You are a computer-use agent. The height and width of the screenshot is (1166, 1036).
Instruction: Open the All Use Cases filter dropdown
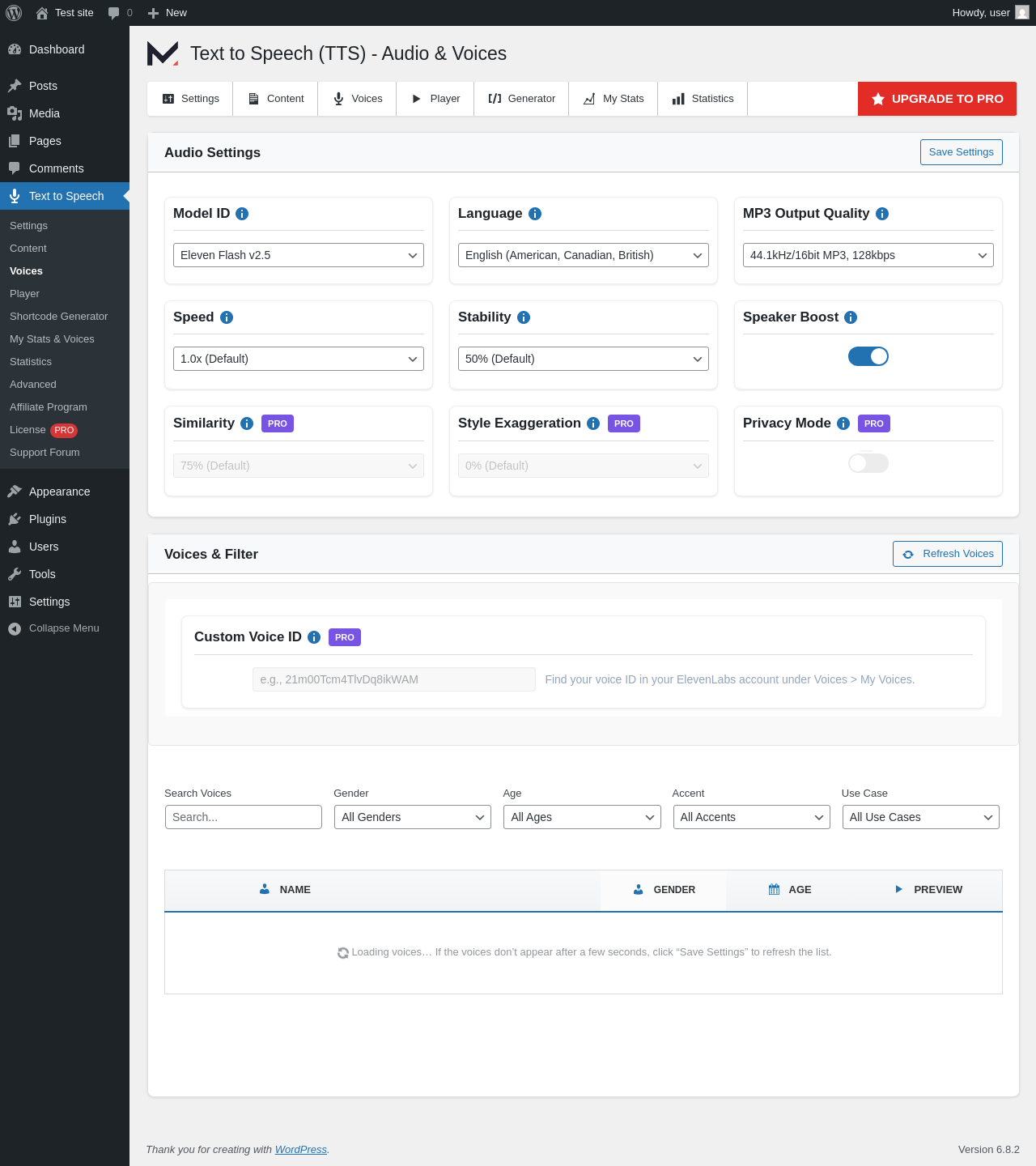pos(921,817)
